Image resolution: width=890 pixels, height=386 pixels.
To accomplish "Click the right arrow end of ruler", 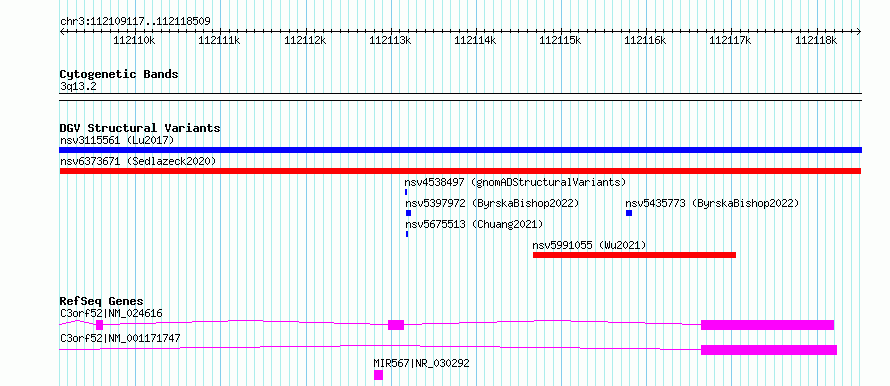I will 859,32.
